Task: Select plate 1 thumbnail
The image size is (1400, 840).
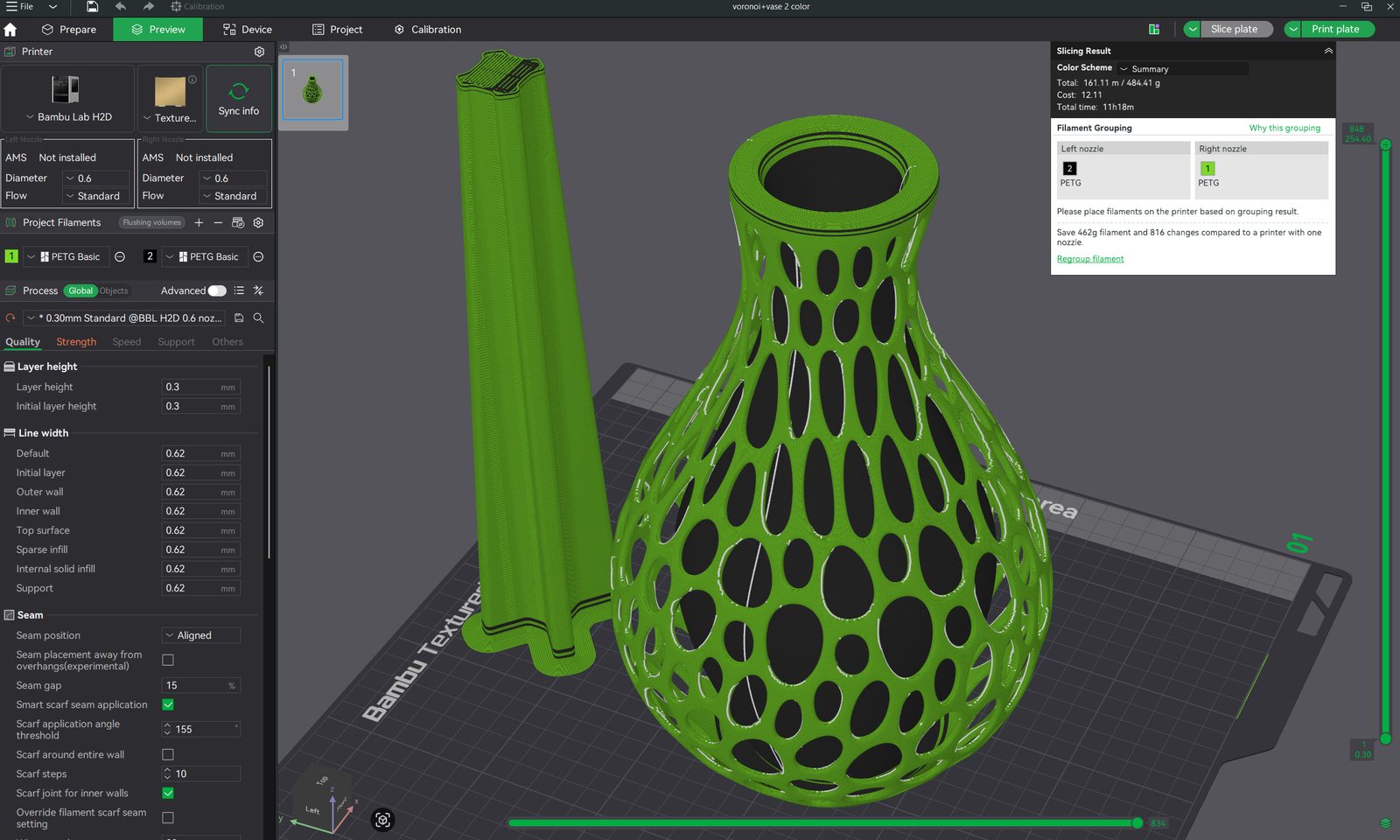Action: point(312,90)
